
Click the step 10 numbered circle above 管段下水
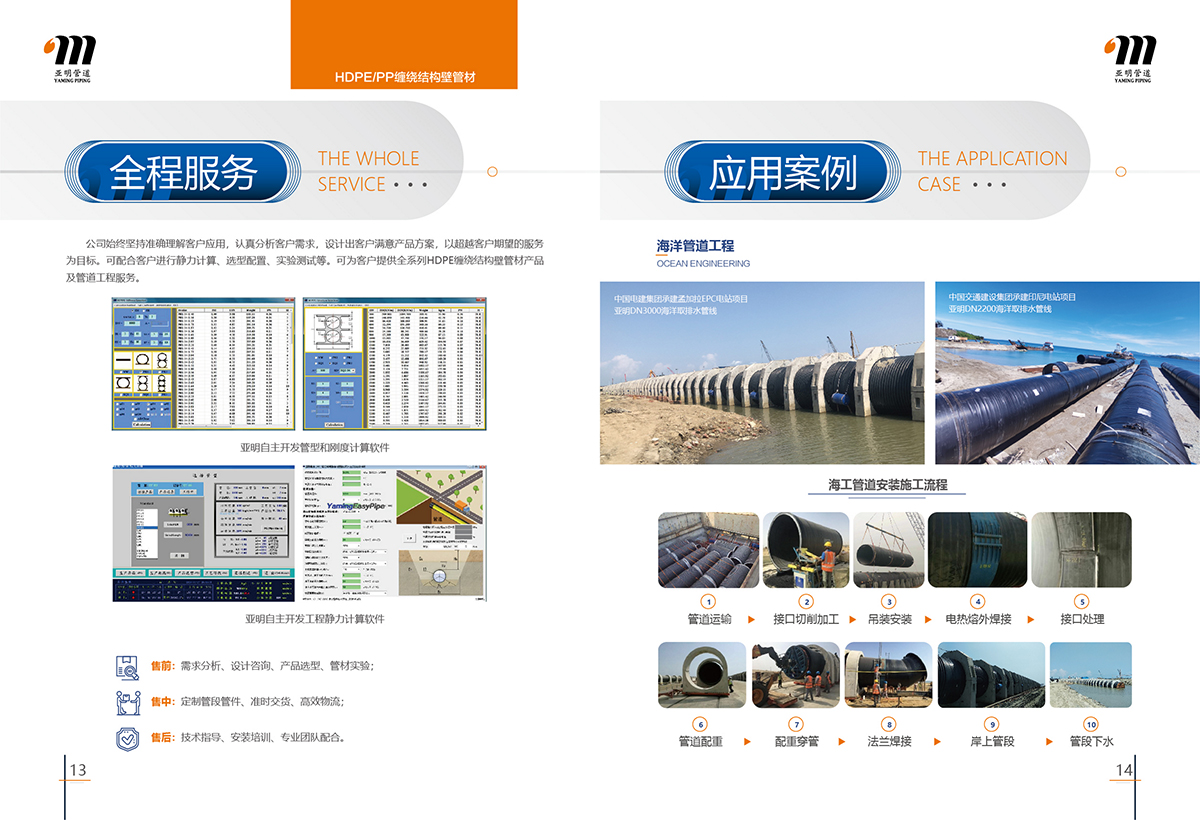pyautogui.click(x=1091, y=724)
